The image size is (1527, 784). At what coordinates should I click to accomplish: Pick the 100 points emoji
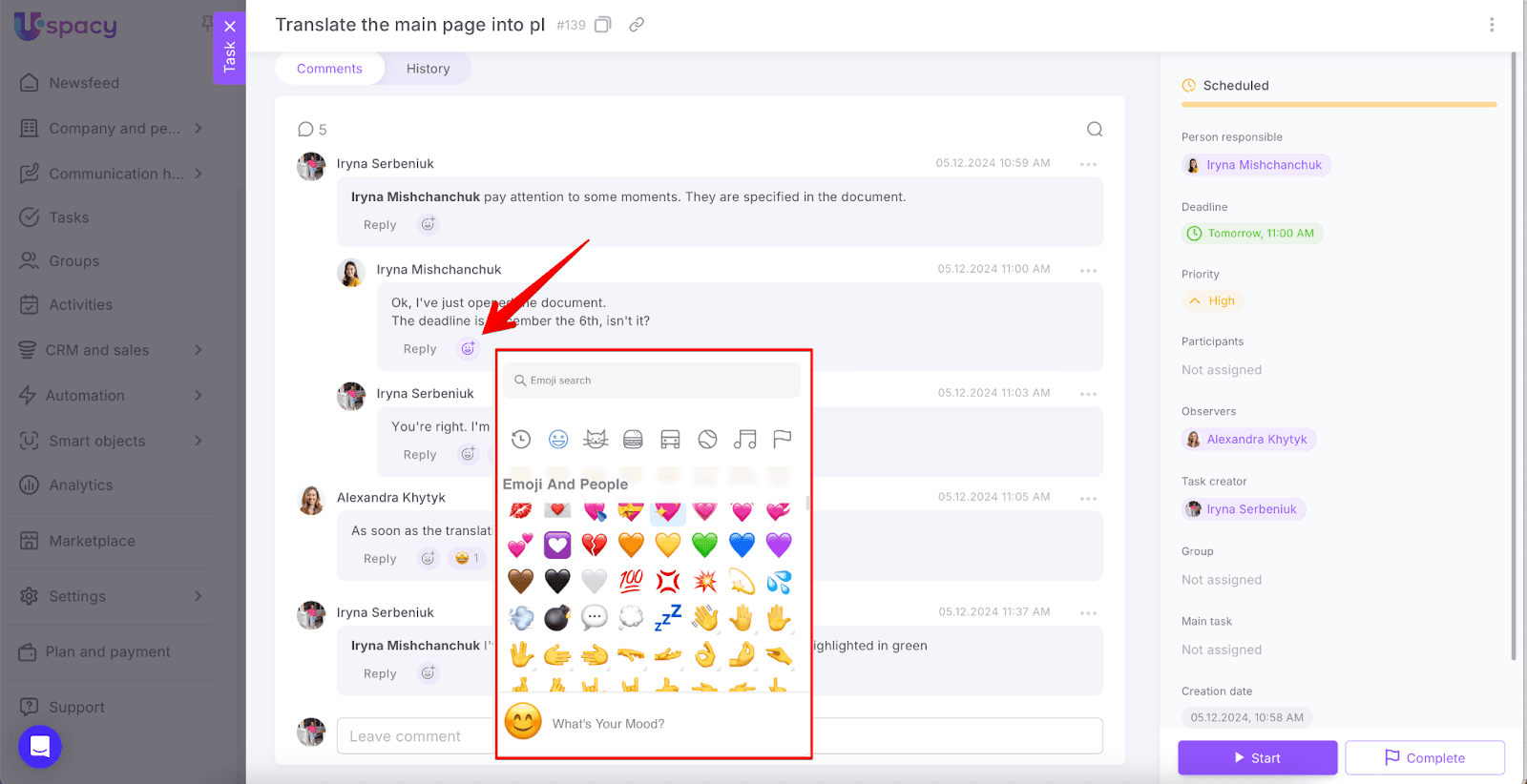[x=631, y=581]
